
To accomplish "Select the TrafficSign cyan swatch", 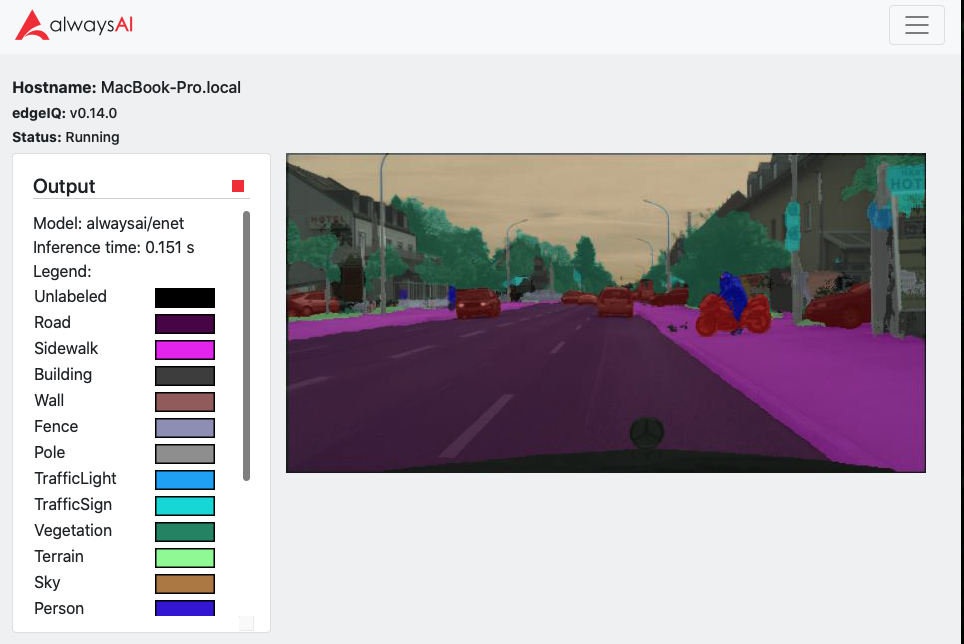I will tap(184, 506).
